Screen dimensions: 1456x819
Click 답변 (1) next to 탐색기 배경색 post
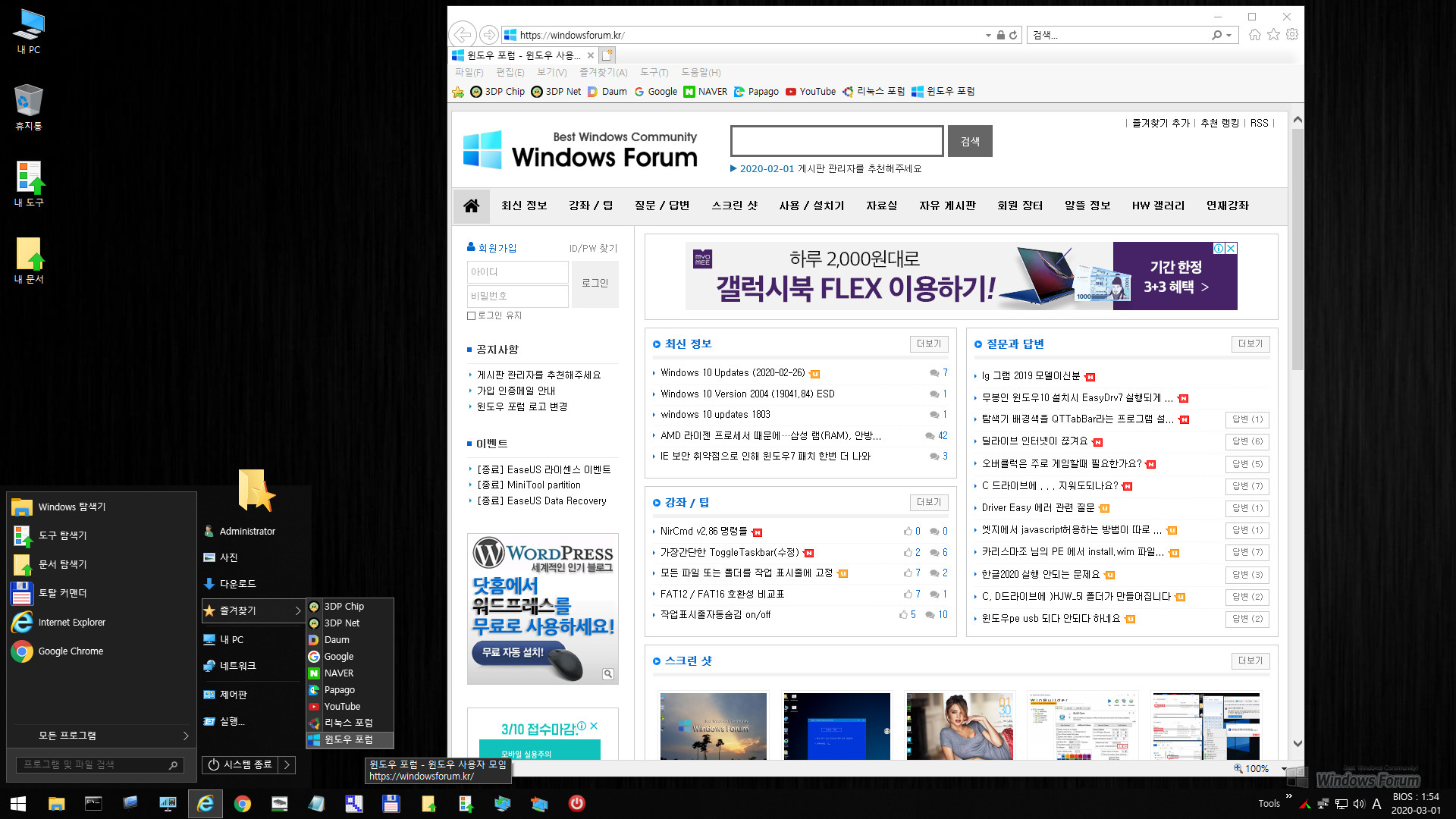click(x=1247, y=419)
